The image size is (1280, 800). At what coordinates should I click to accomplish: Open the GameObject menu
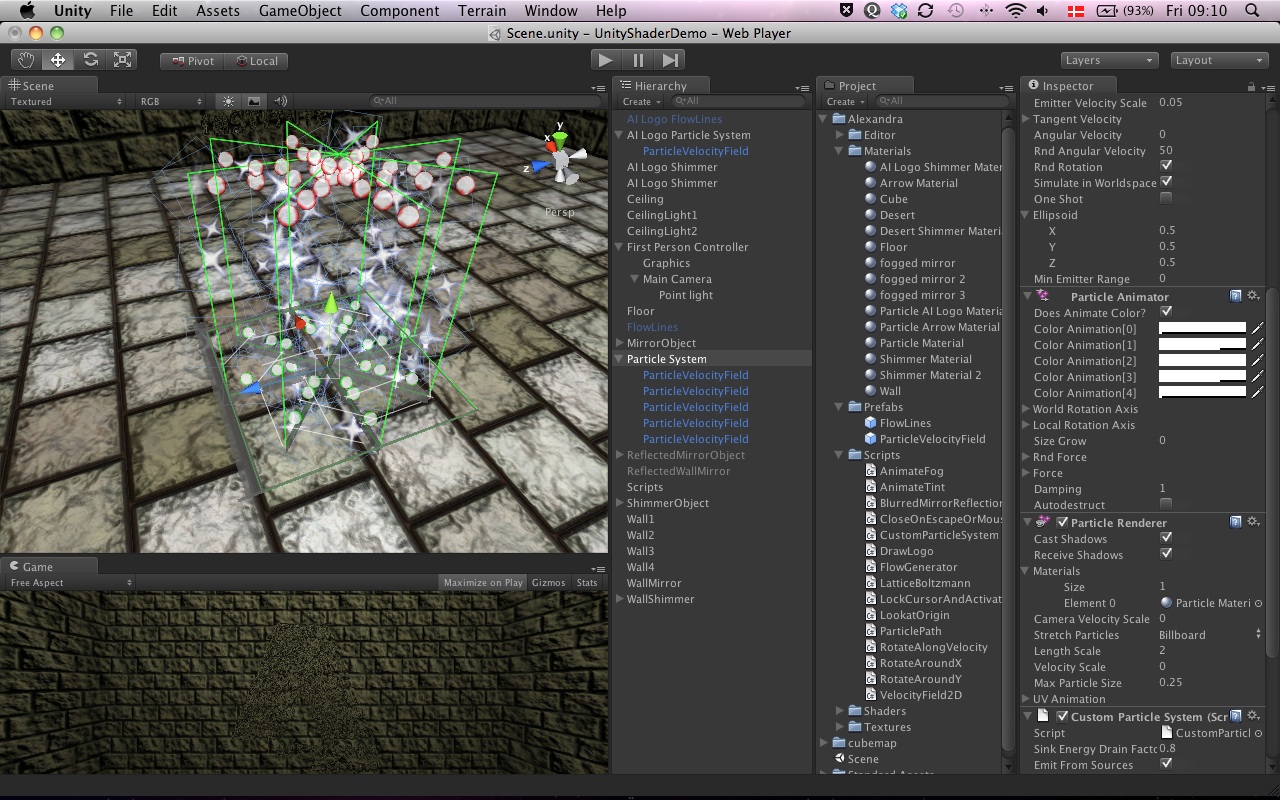tap(300, 11)
